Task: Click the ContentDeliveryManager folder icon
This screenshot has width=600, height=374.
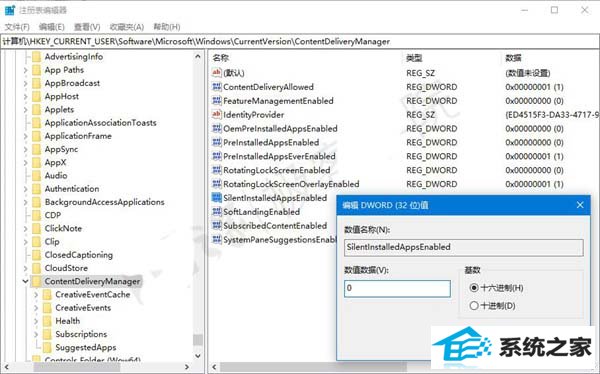Action: [x=36, y=281]
